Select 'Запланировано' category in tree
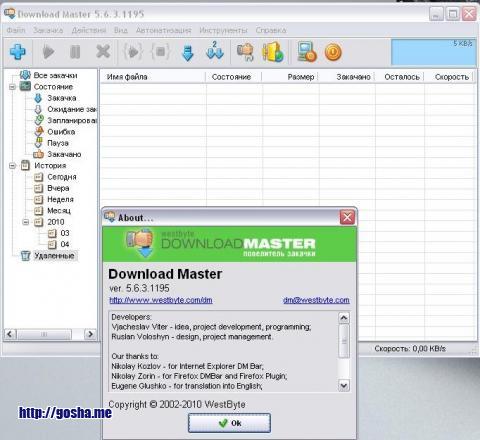 tap(72, 120)
